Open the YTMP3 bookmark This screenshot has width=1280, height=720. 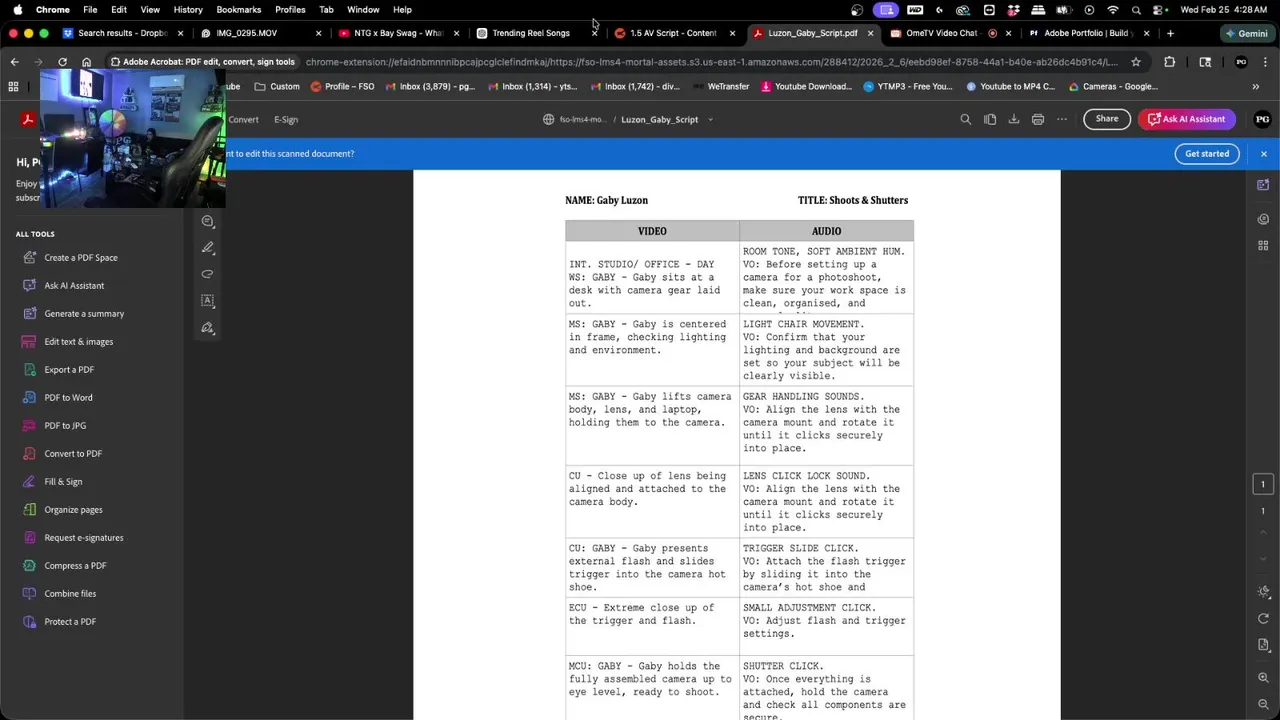pos(908,86)
